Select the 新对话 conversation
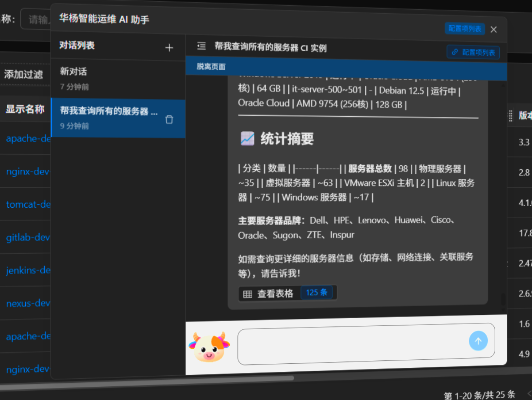Screen dimensions: 532x400 click(x=118, y=79)
